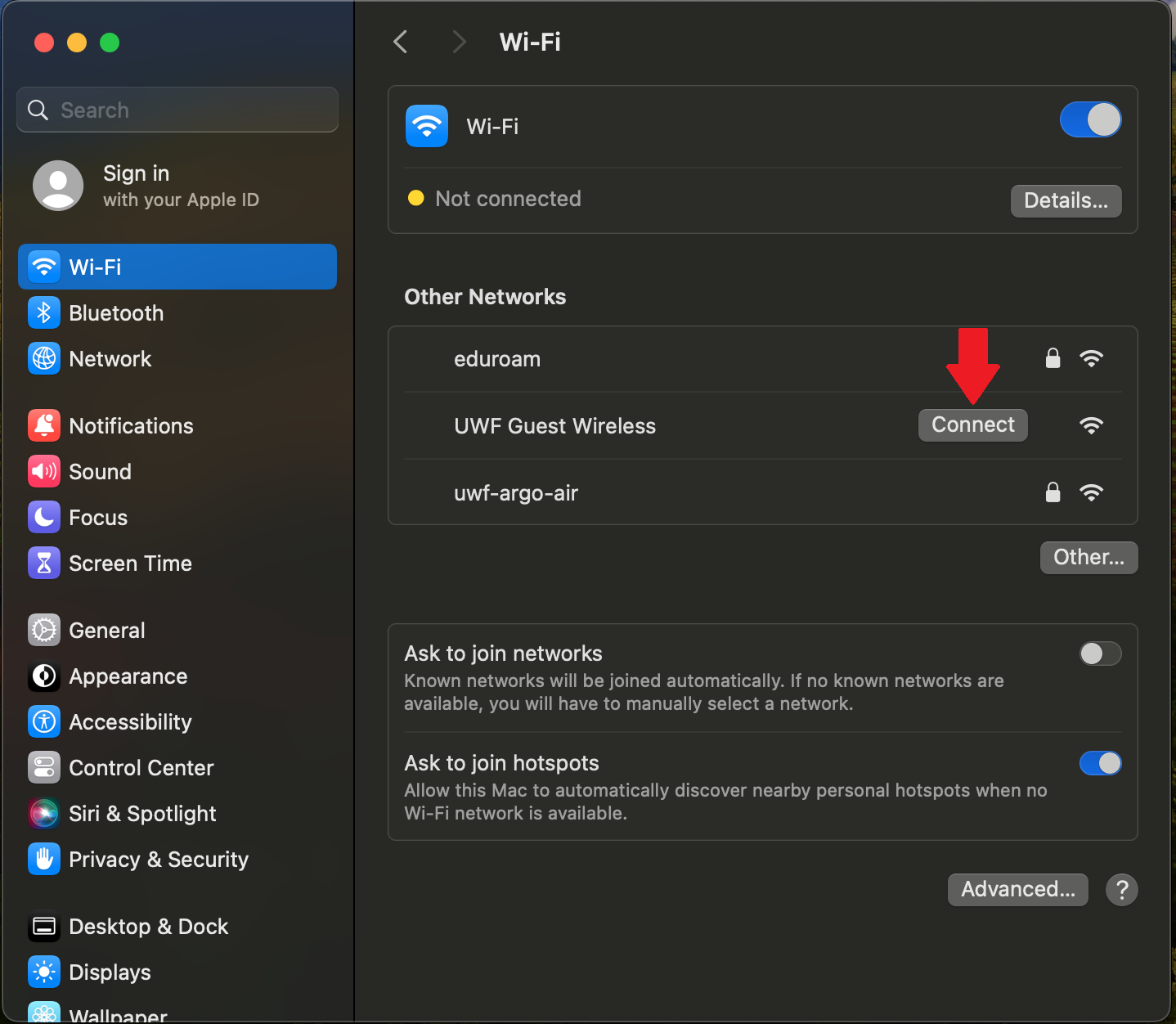Screen dimensions: 1176x1024
Task: Open Wi-Fi Details button
Action: [x=1066, y=201]
